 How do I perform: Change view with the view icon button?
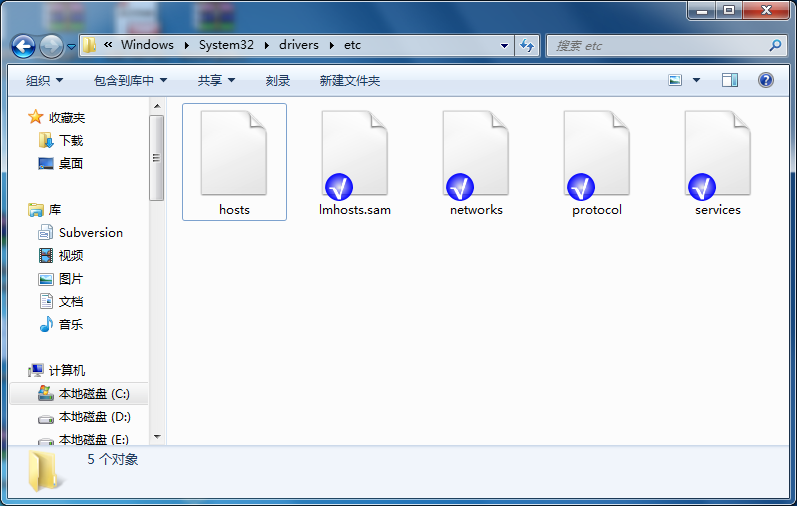[675, 80]
